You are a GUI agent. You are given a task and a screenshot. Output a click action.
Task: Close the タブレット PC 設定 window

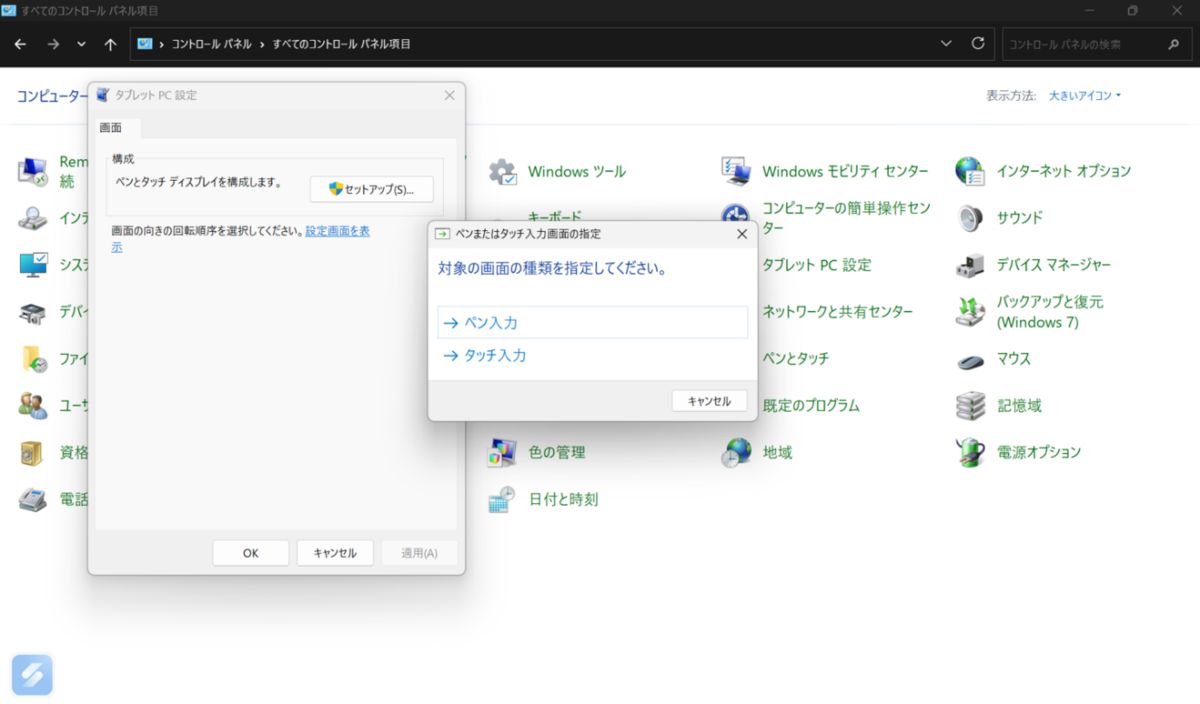(449, 95)
